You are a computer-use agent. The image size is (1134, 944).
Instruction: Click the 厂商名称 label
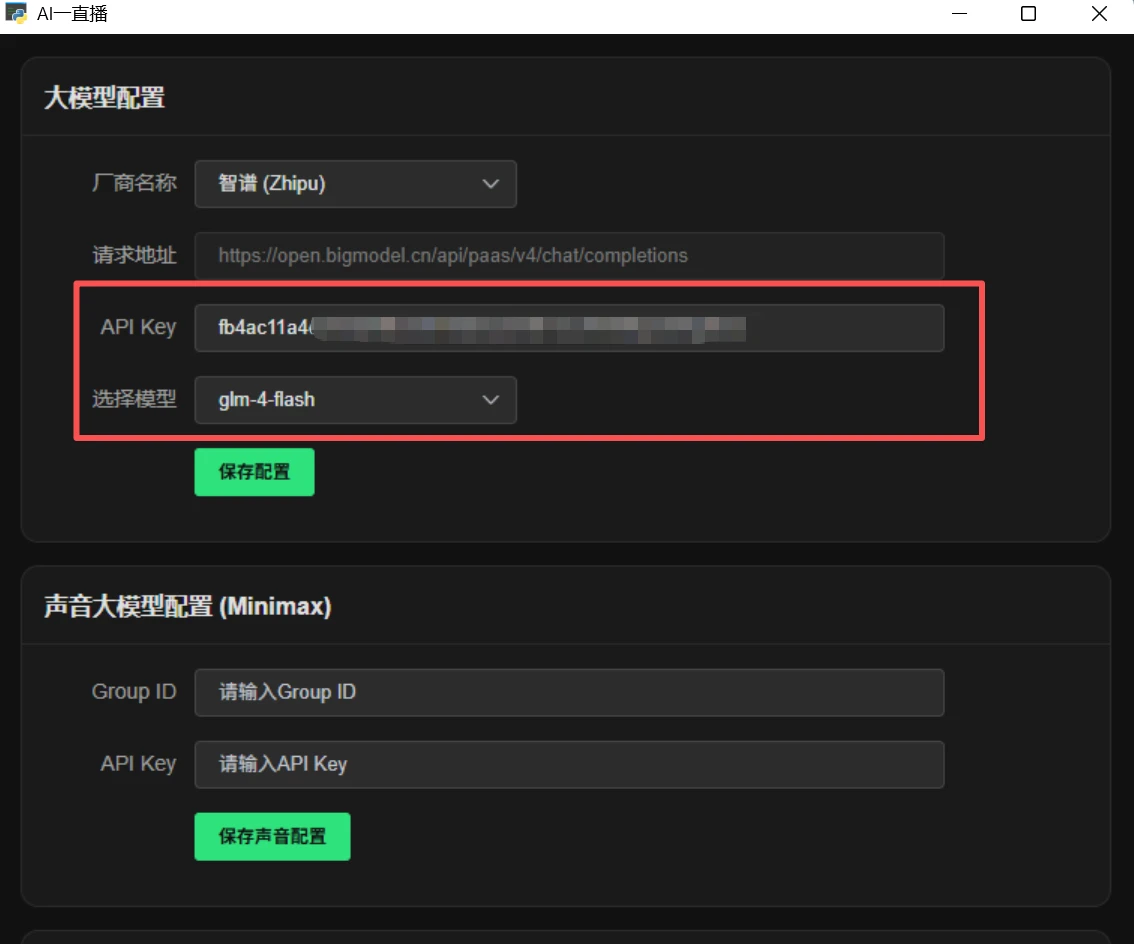click(x=134, y=184)
